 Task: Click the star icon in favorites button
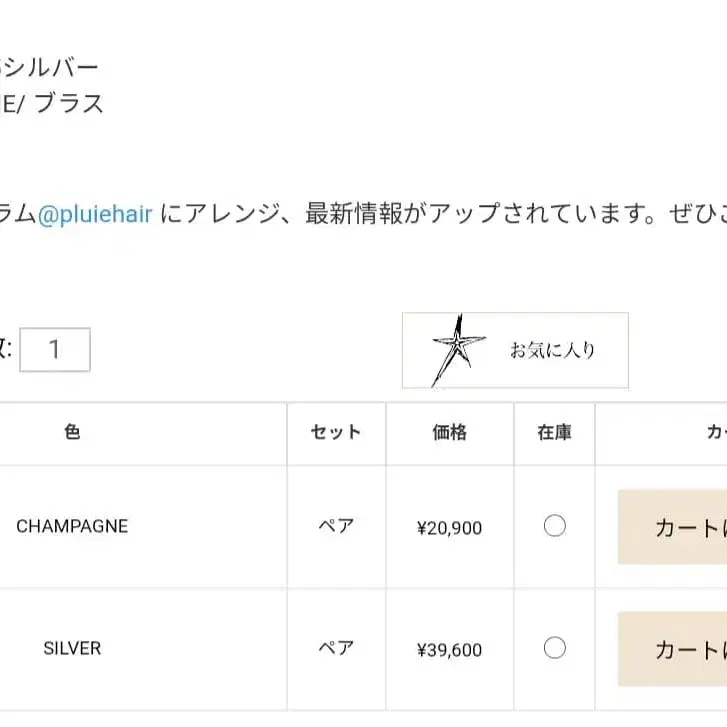[458, 350]
